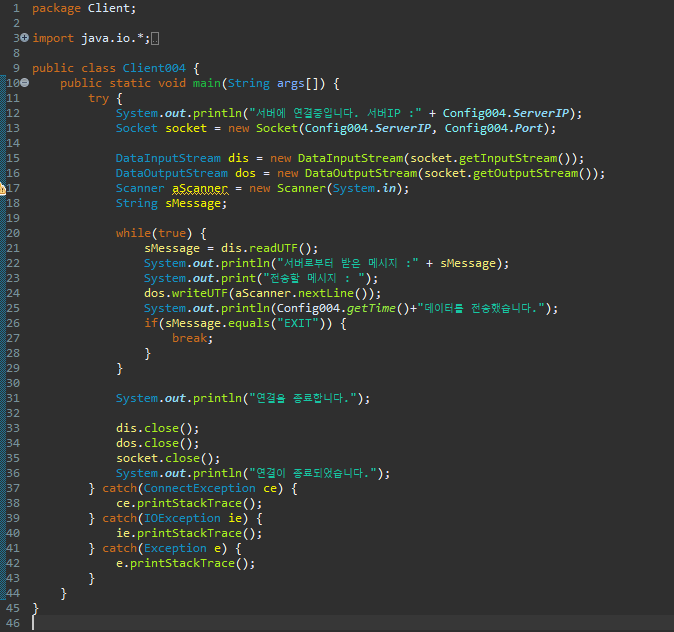Viewport: 674px width, 632px height.
Task: Click line number 46 in gutter
Action: click(13, 623)
